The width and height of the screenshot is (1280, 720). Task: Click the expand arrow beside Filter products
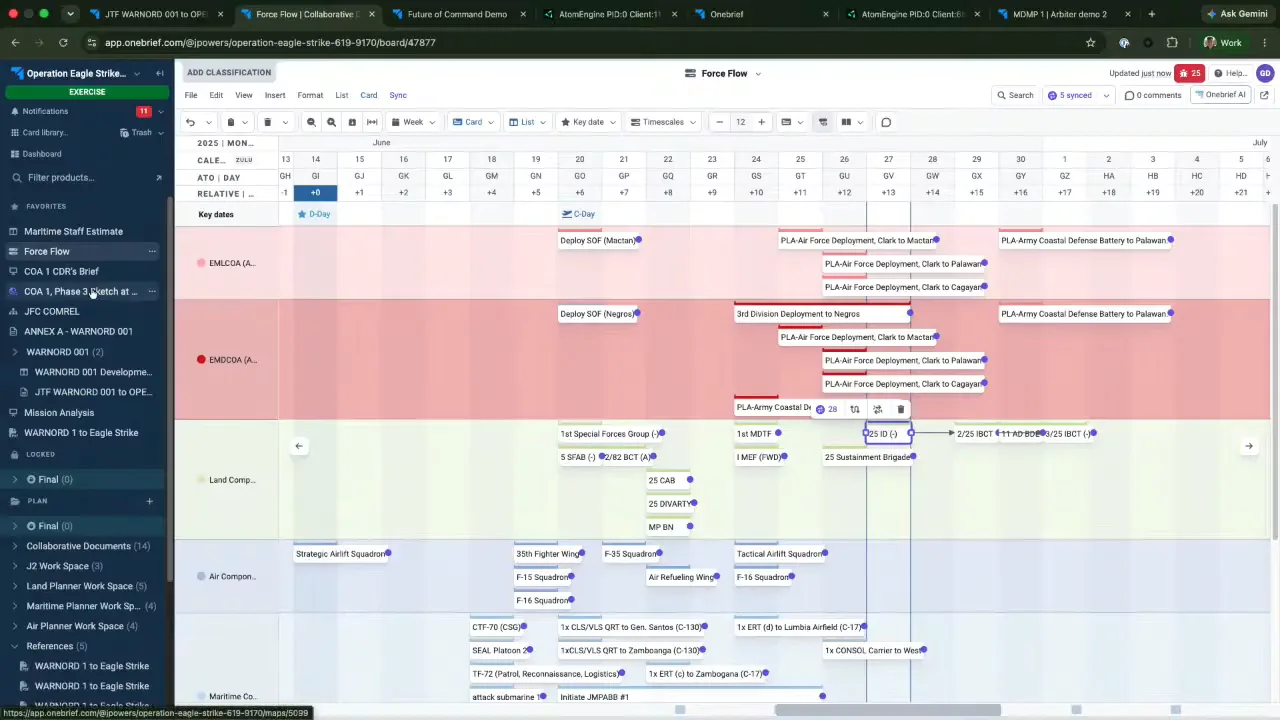click(x=158, y=177)
